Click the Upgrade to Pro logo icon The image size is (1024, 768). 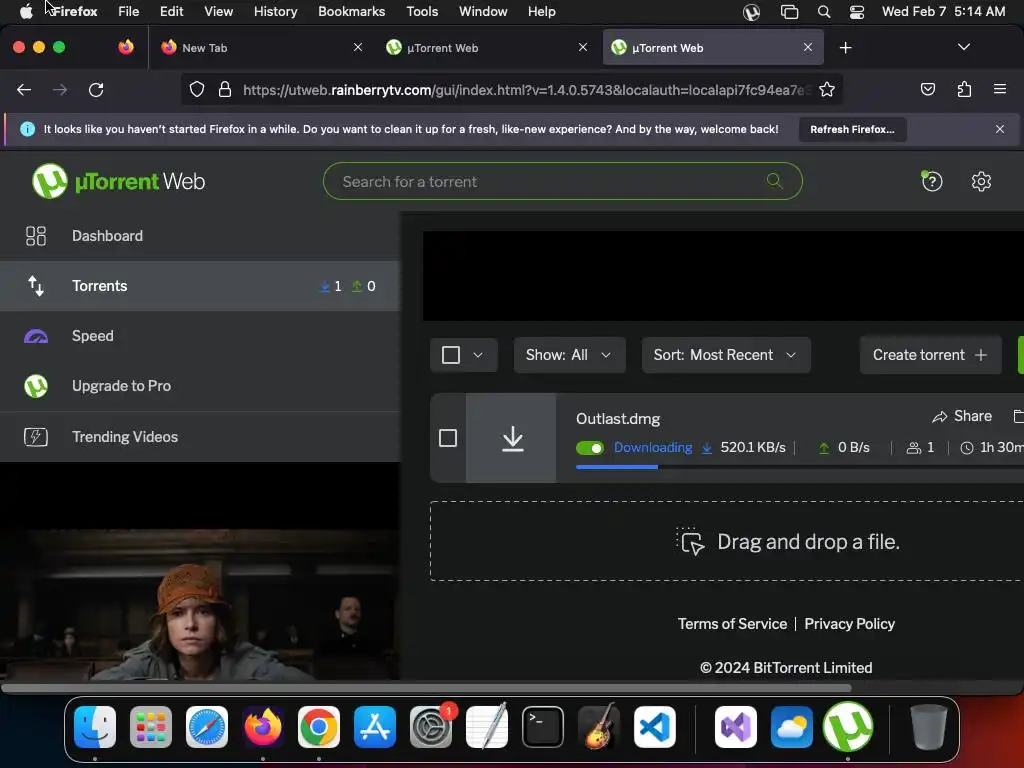coord(36,386)
